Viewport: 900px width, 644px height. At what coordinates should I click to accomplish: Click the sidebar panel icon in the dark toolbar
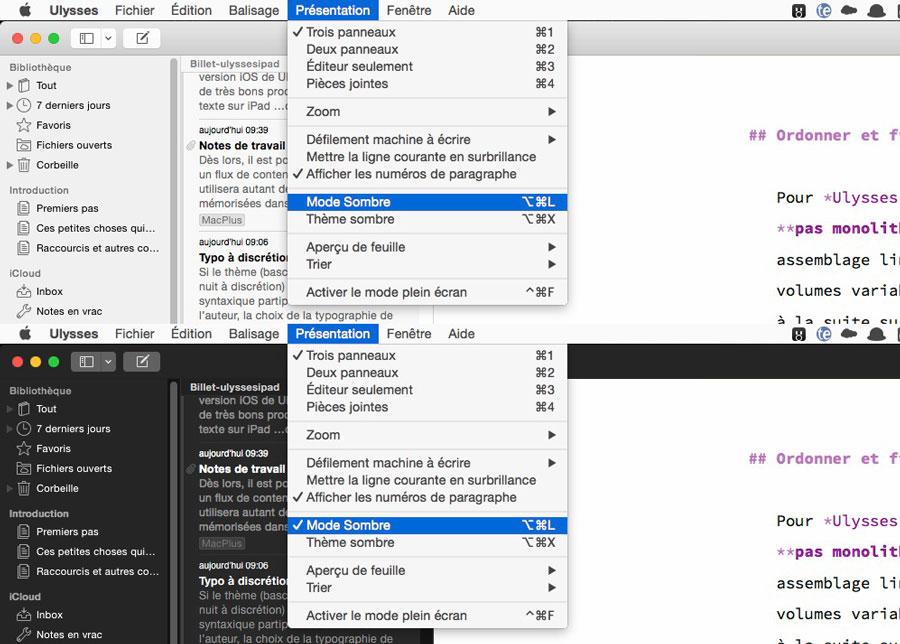(86, 362)
